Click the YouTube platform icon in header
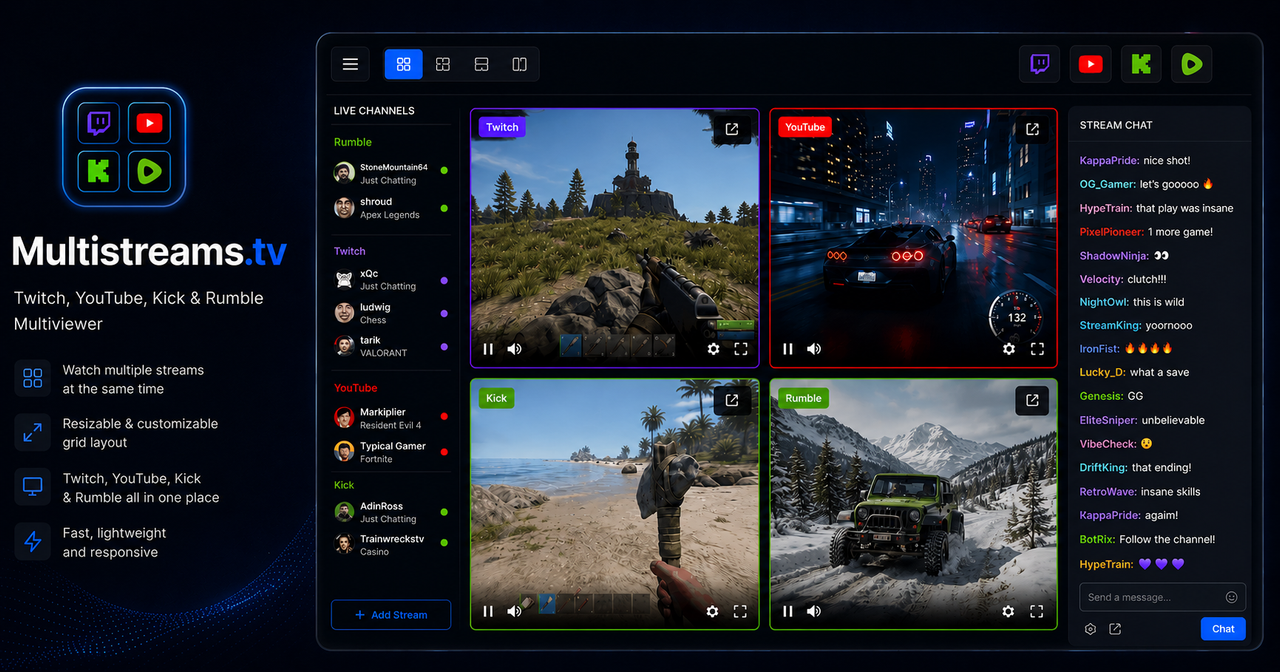Viewport: 1280px width, 672px height. click(x=1091, y=64)
